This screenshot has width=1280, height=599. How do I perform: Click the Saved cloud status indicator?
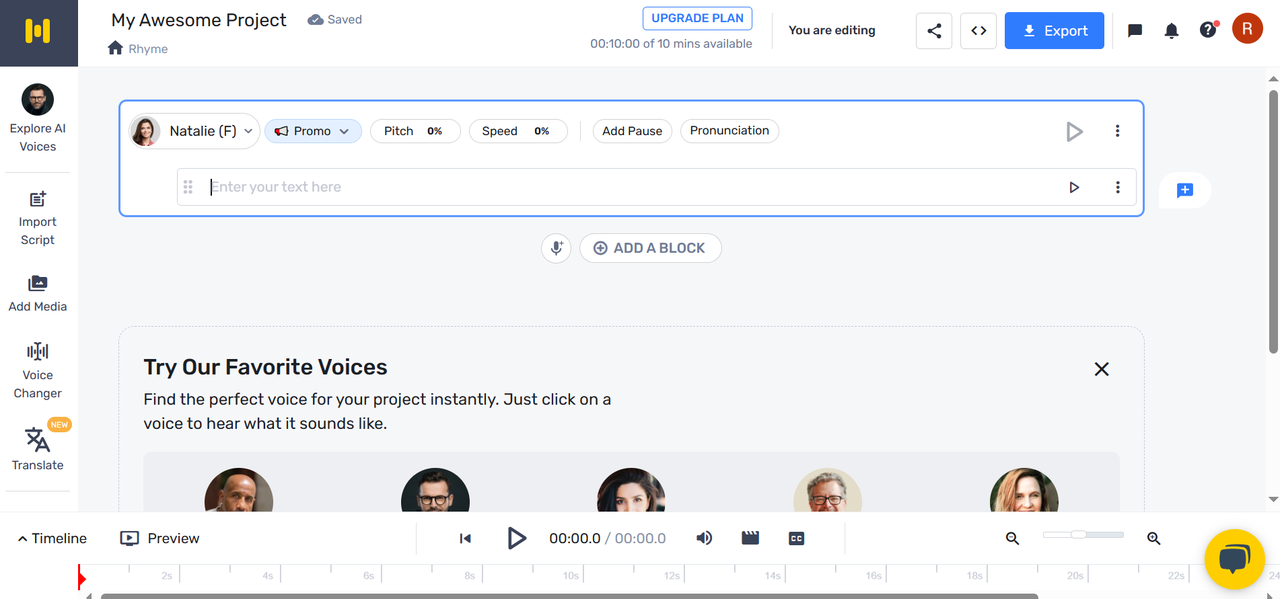click(x=335, y=19)
